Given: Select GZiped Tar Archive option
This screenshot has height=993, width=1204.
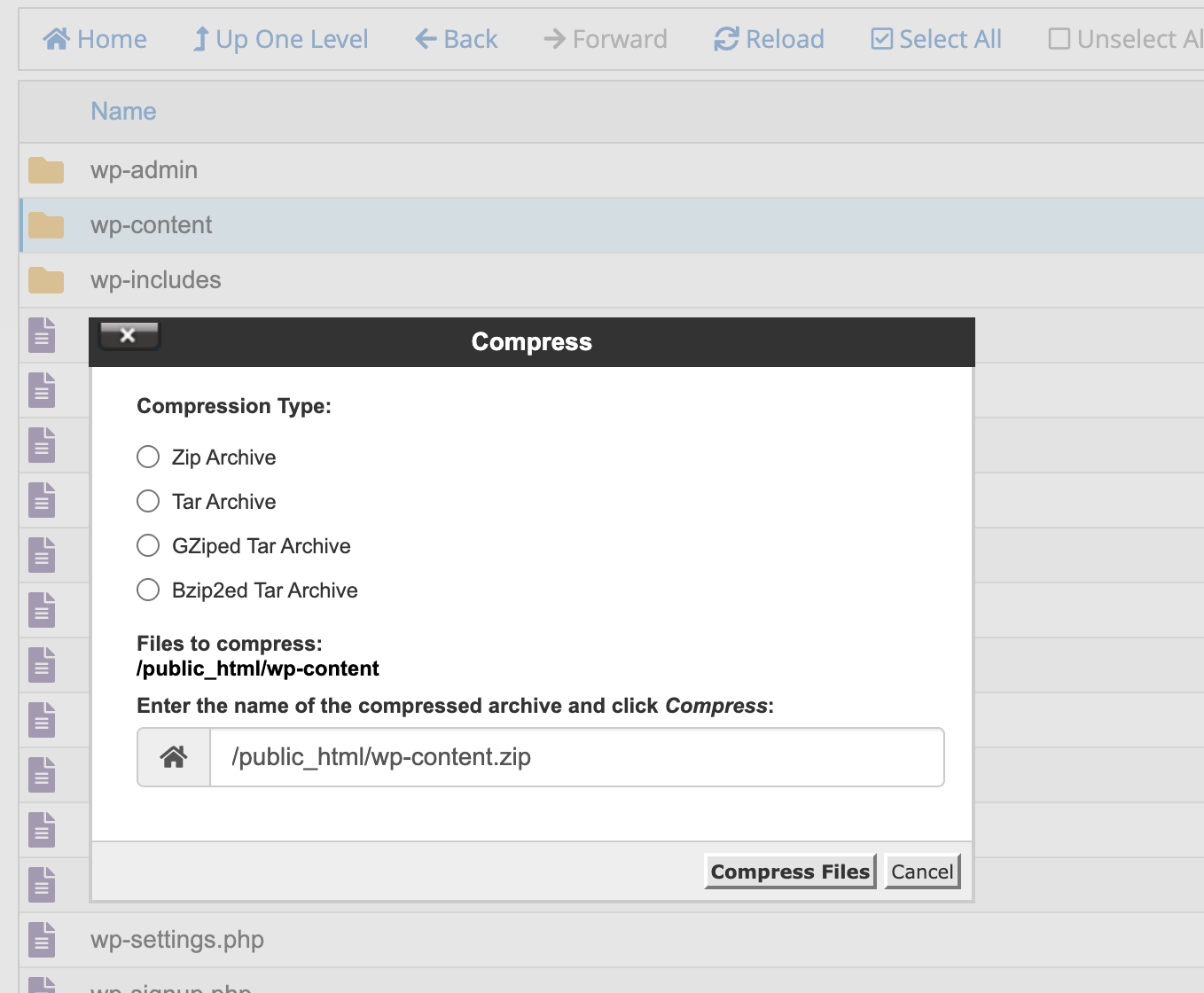Looking at the screenshot, I should point(148,546).
